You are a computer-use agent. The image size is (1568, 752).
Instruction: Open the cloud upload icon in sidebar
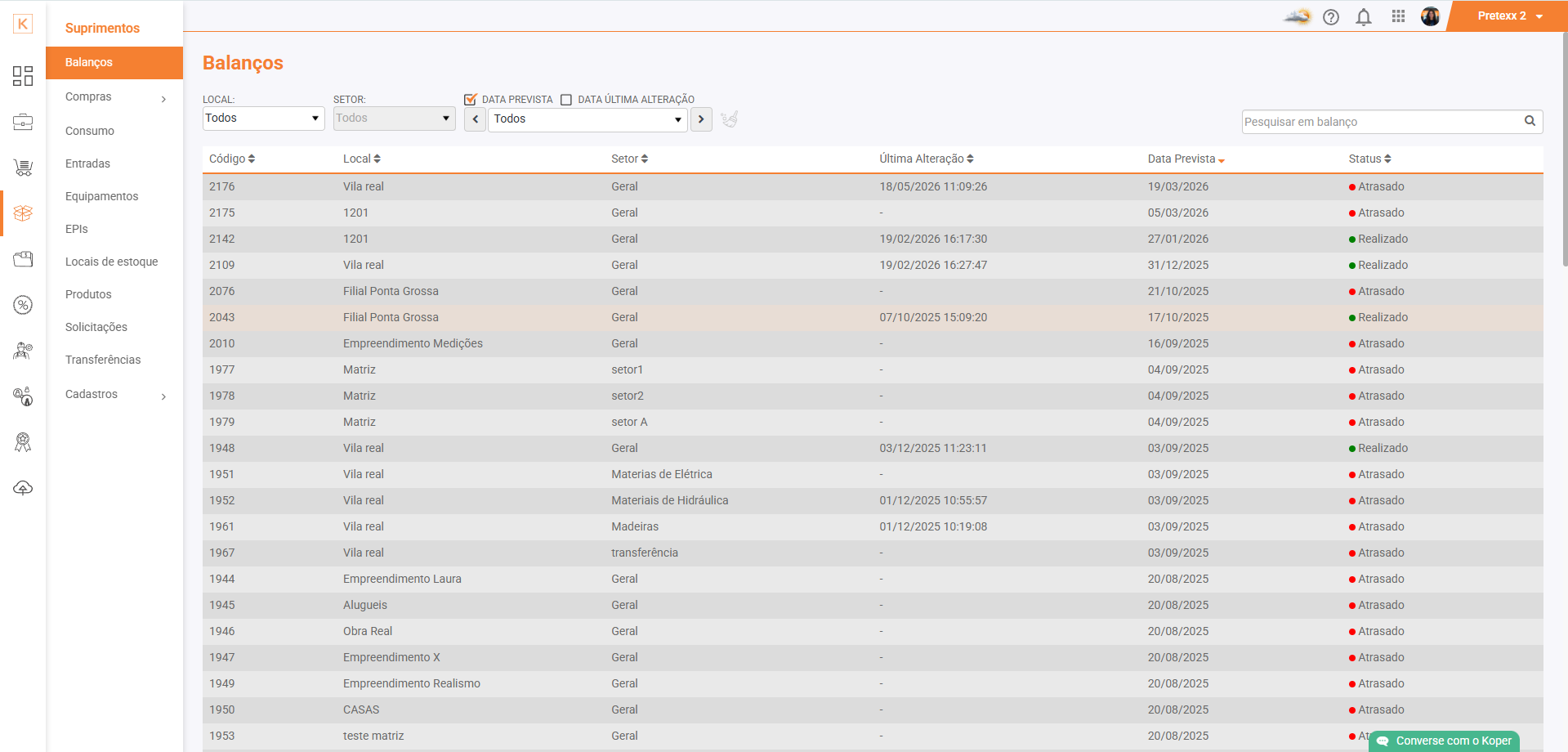coord(23,488)
